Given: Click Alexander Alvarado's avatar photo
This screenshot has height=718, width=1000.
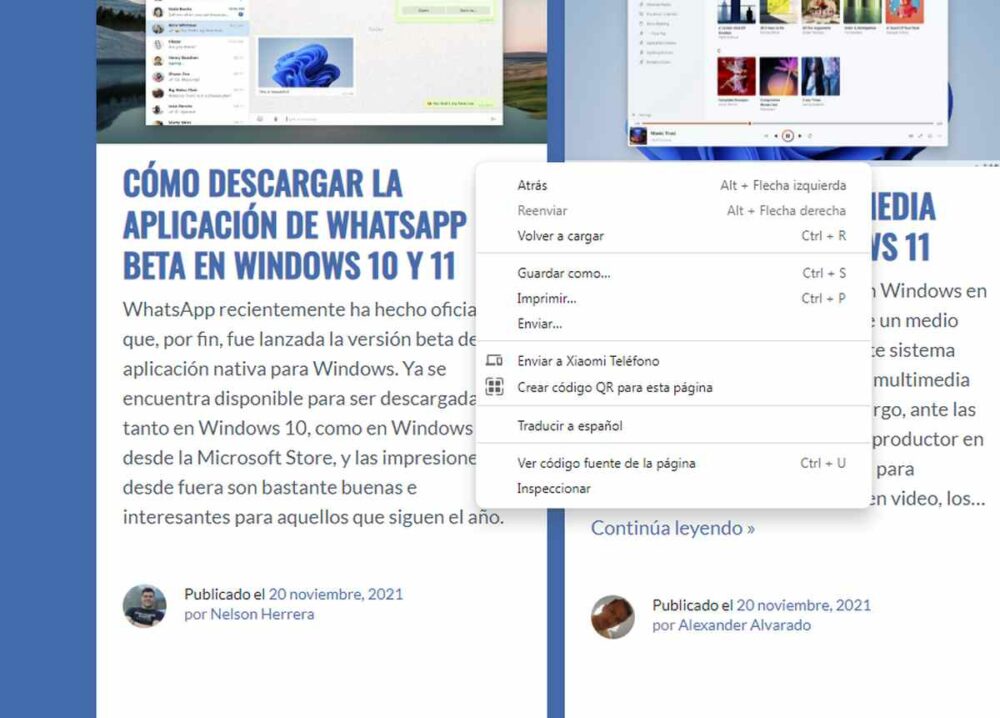Looking at the screenshot, I should (x=613, y=617).
